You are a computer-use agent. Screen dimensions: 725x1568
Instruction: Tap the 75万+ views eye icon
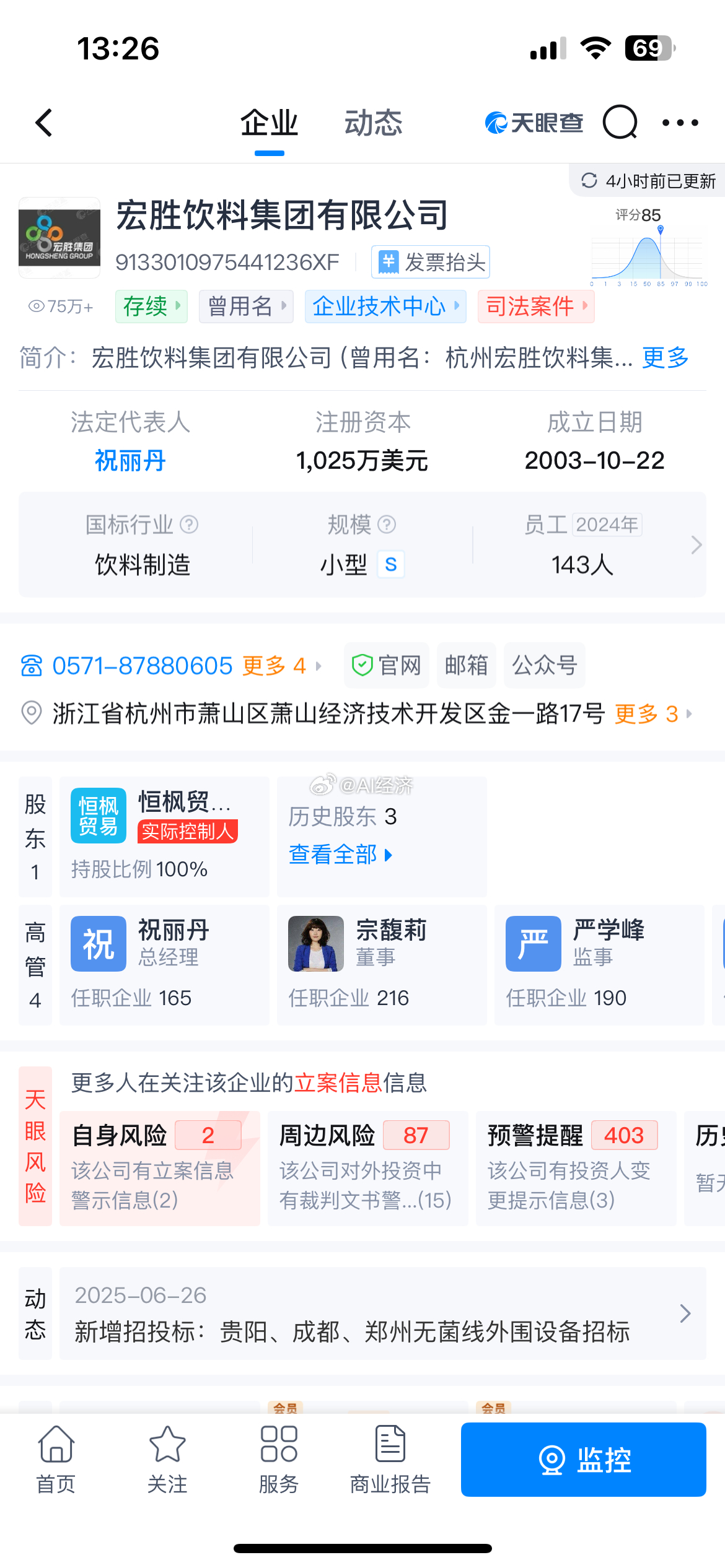(37, 306)
